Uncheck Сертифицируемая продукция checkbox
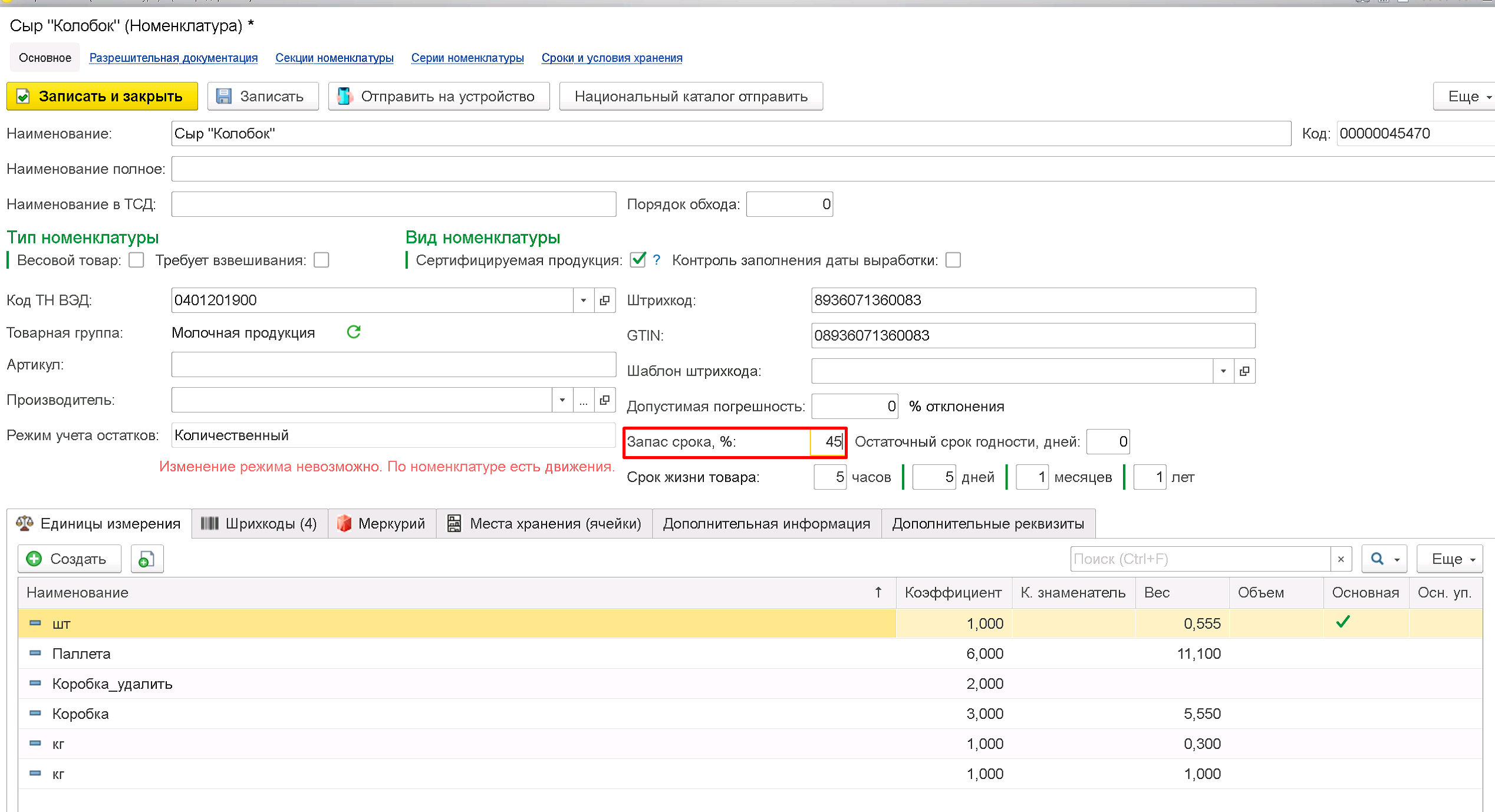Image resolution: width=1495 pixels, height=812 pixels. click(x=638, y=260)
